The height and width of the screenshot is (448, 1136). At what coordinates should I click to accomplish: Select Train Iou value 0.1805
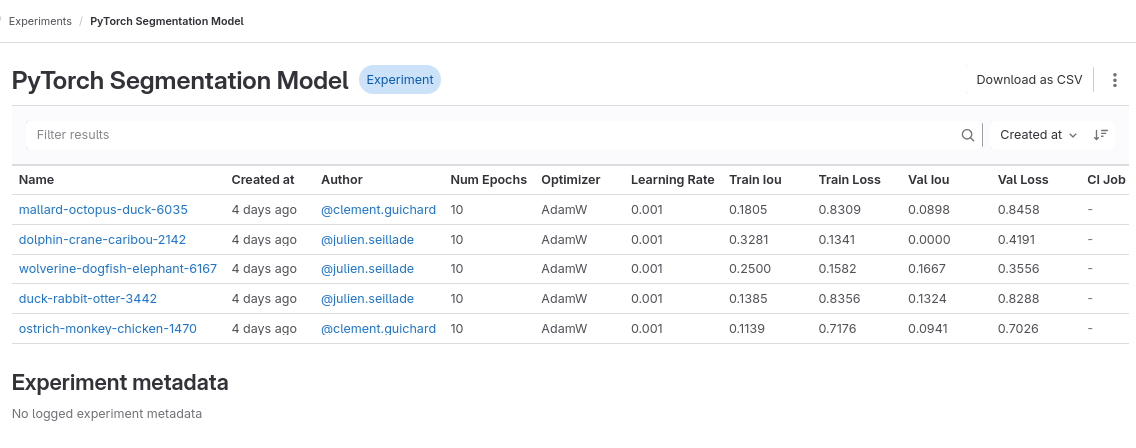click(748, 210)
